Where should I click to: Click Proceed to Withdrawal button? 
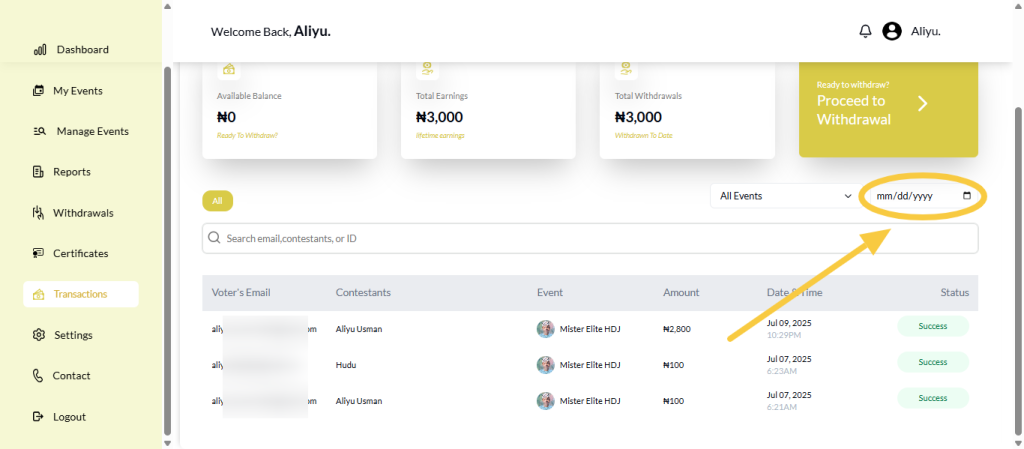click(x=888, y=109)
